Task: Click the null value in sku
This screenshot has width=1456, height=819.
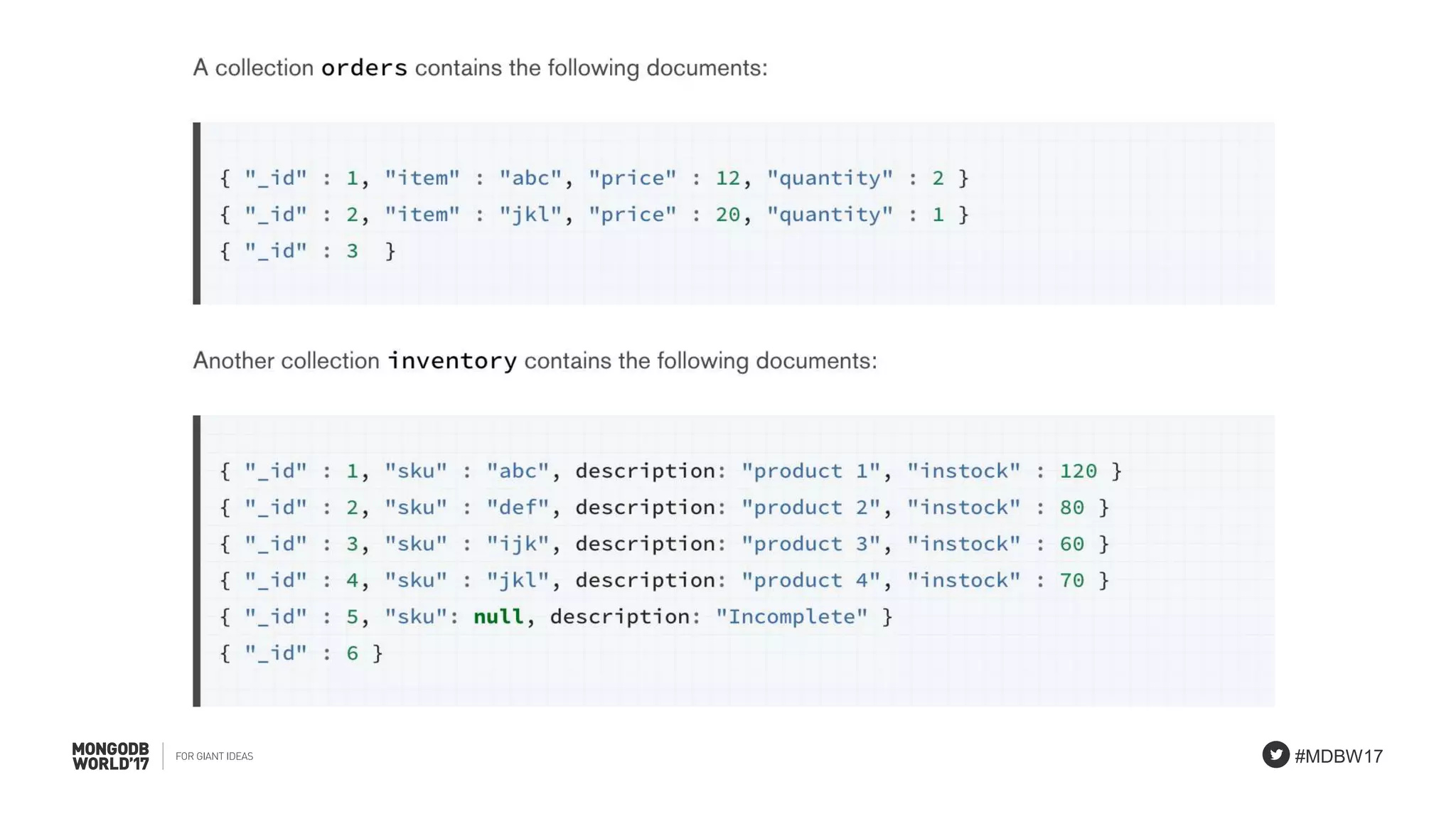Action: (x=498, y=616)
